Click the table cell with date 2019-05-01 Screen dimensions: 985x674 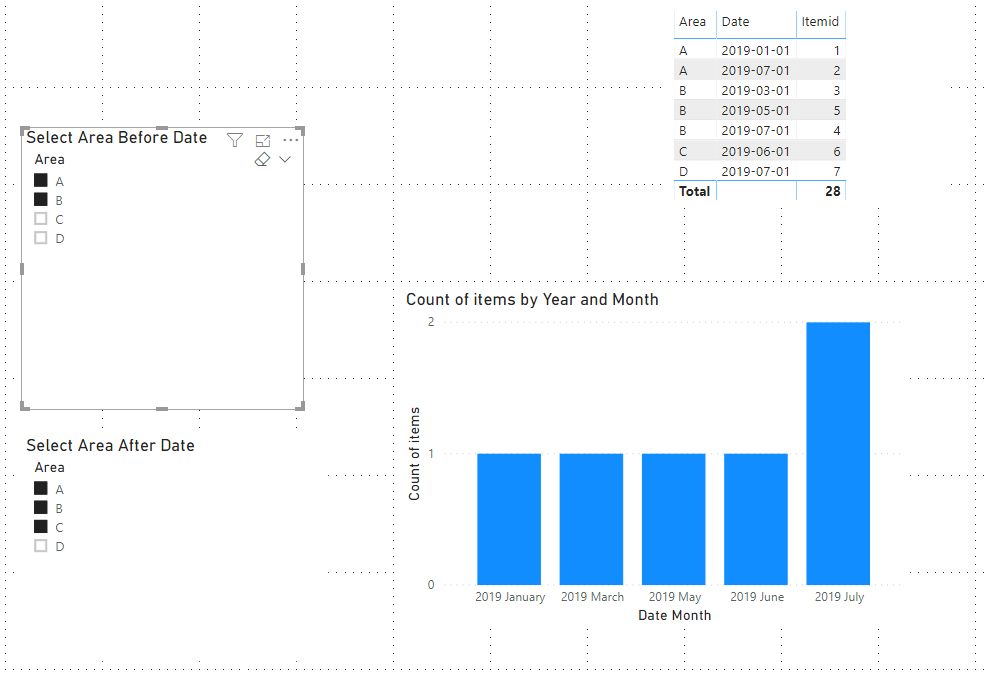click(755, 111)
